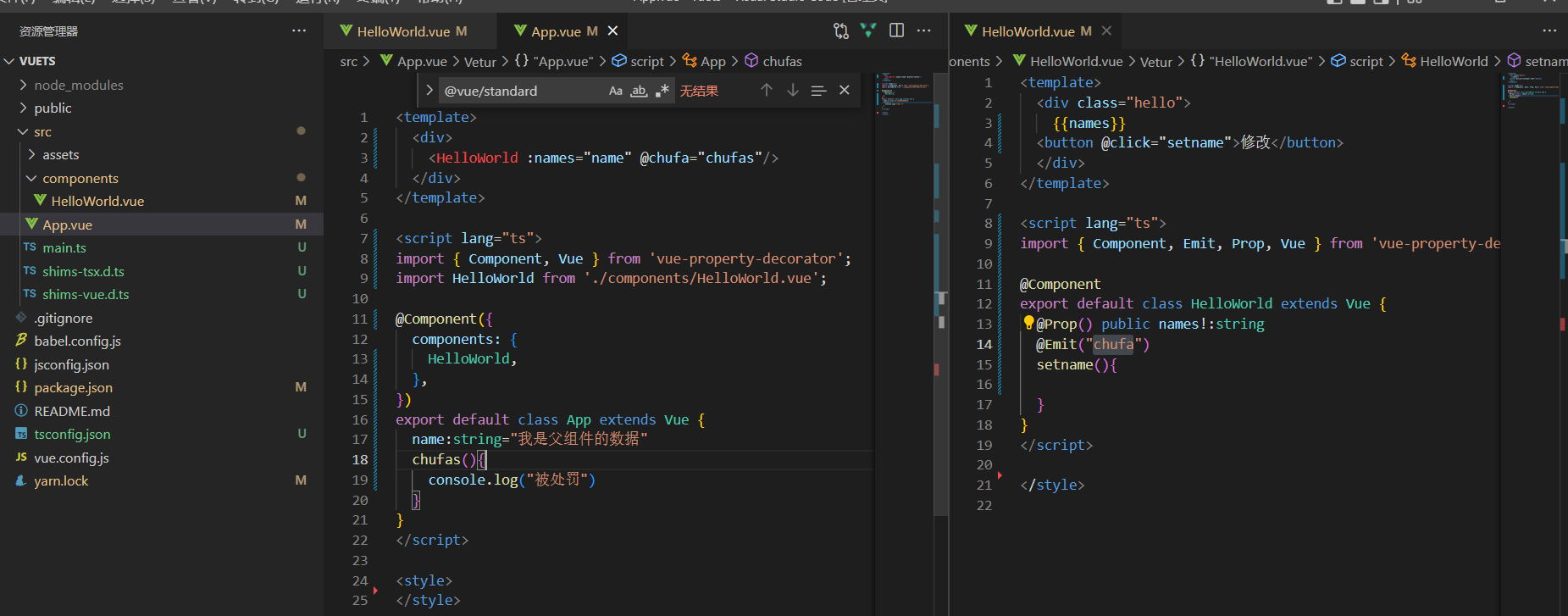The height and width of the screenshot is (616, 1568).
Task: Click console.log line in App.vue
Action: coord(512,480)
